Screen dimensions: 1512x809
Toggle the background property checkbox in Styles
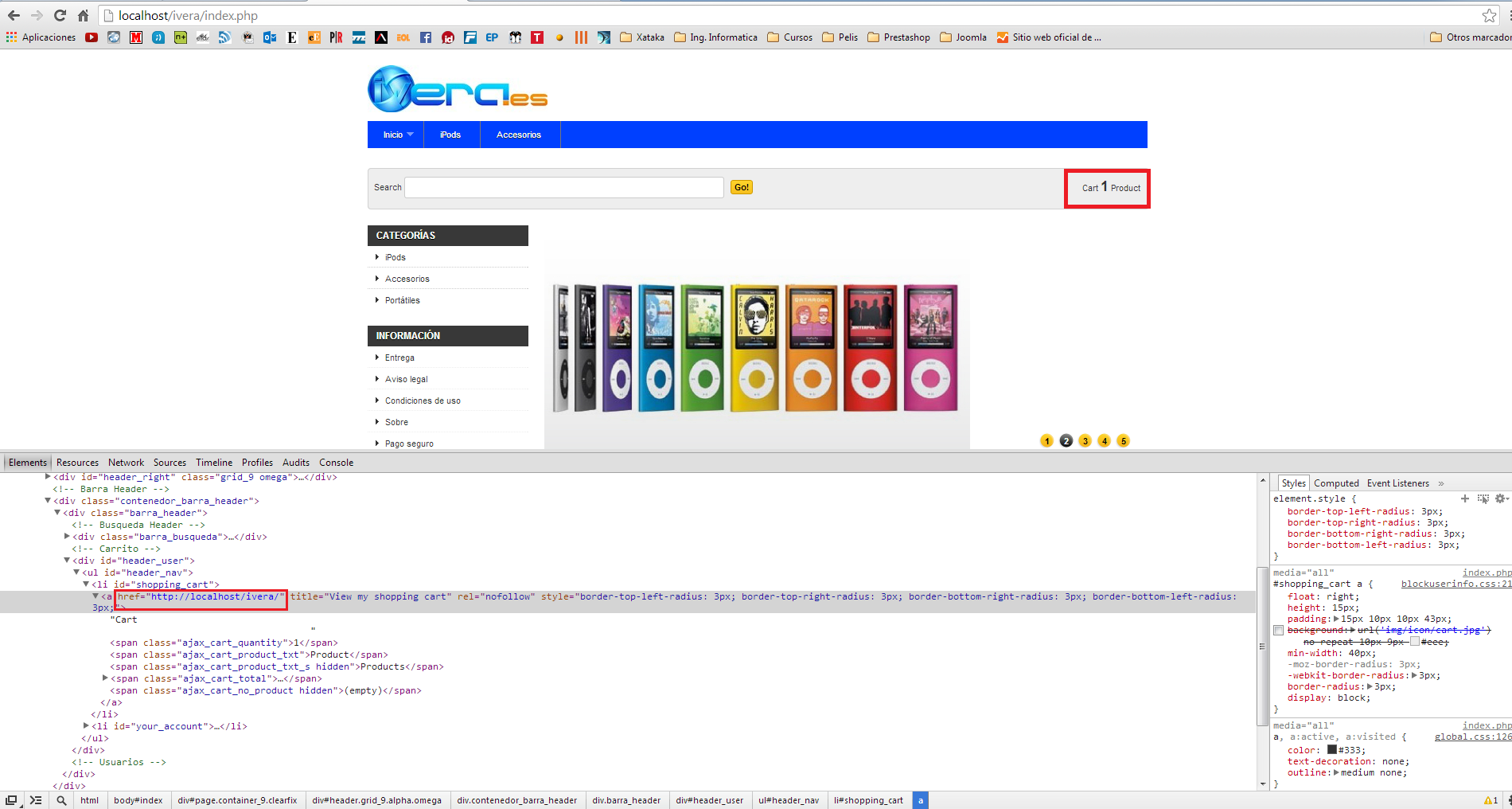1279,631
